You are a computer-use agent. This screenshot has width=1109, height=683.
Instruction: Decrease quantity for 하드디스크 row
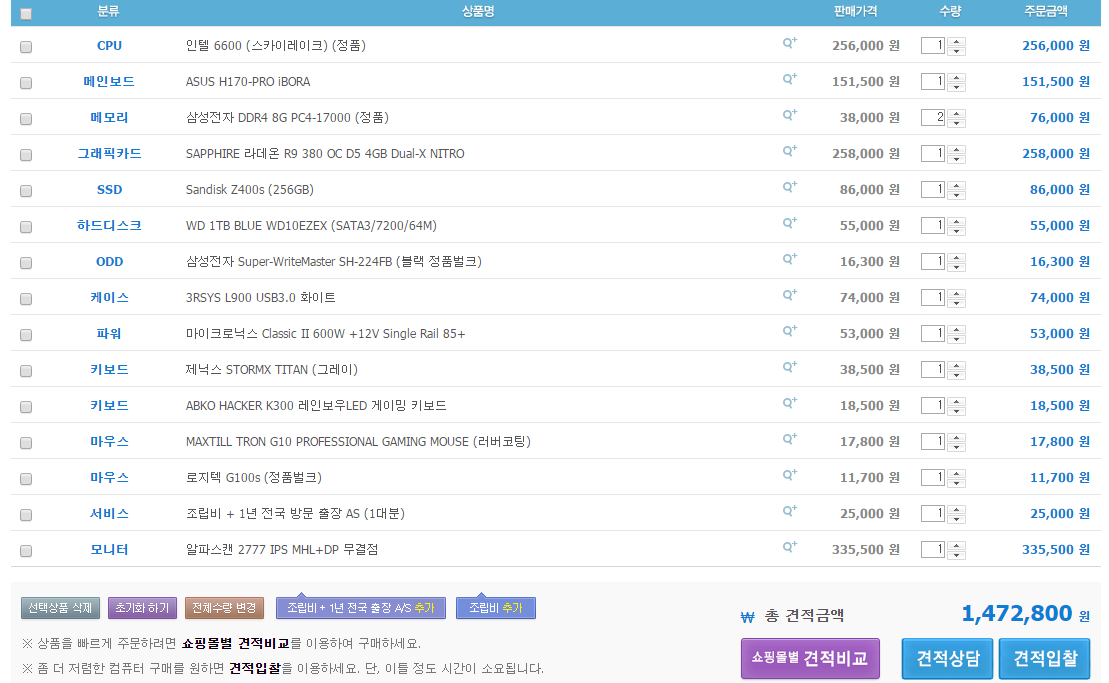956,231
